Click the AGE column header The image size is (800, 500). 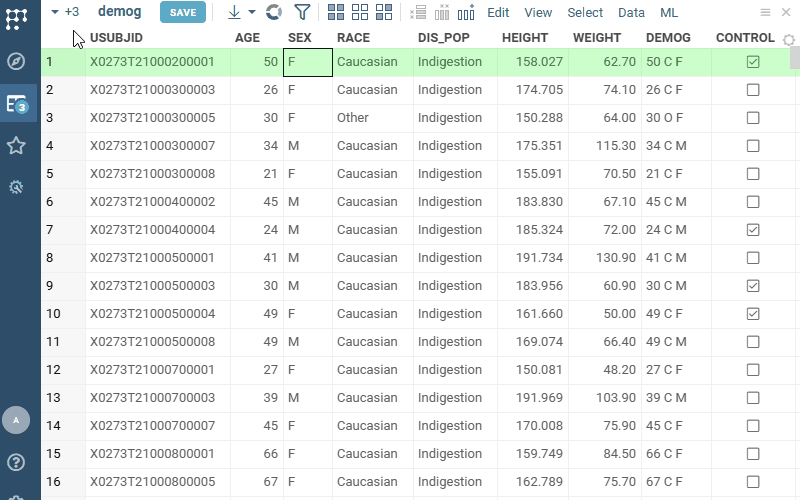click(247, 38)
